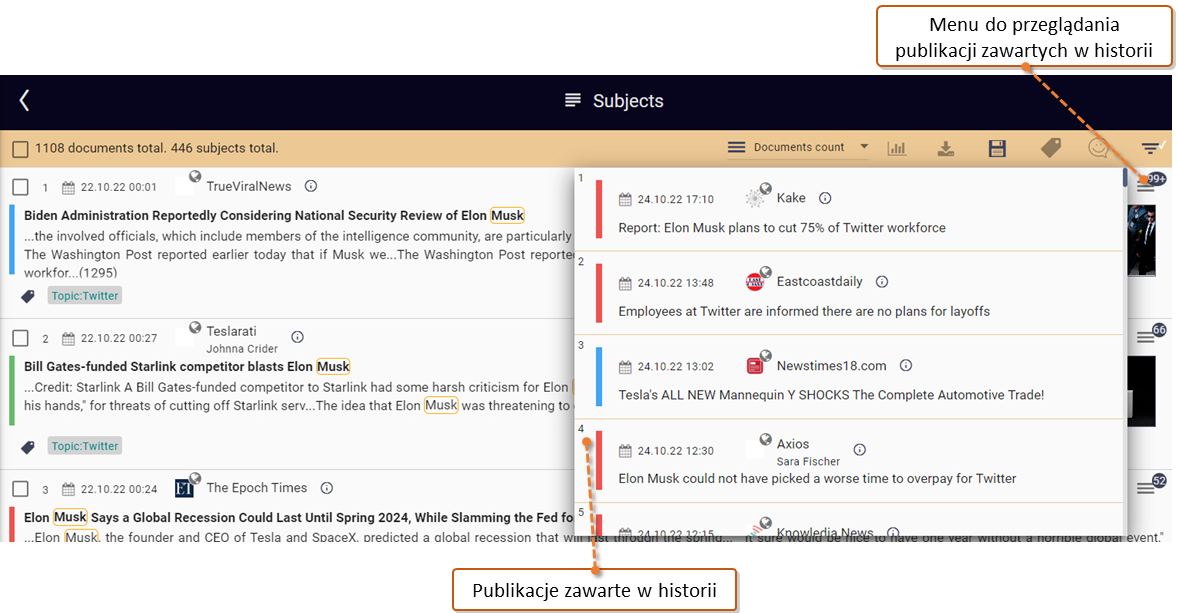Open Elon Musk Global Recession article title
The width and height of the screenshot is (1178, 613).
(298, 517)
